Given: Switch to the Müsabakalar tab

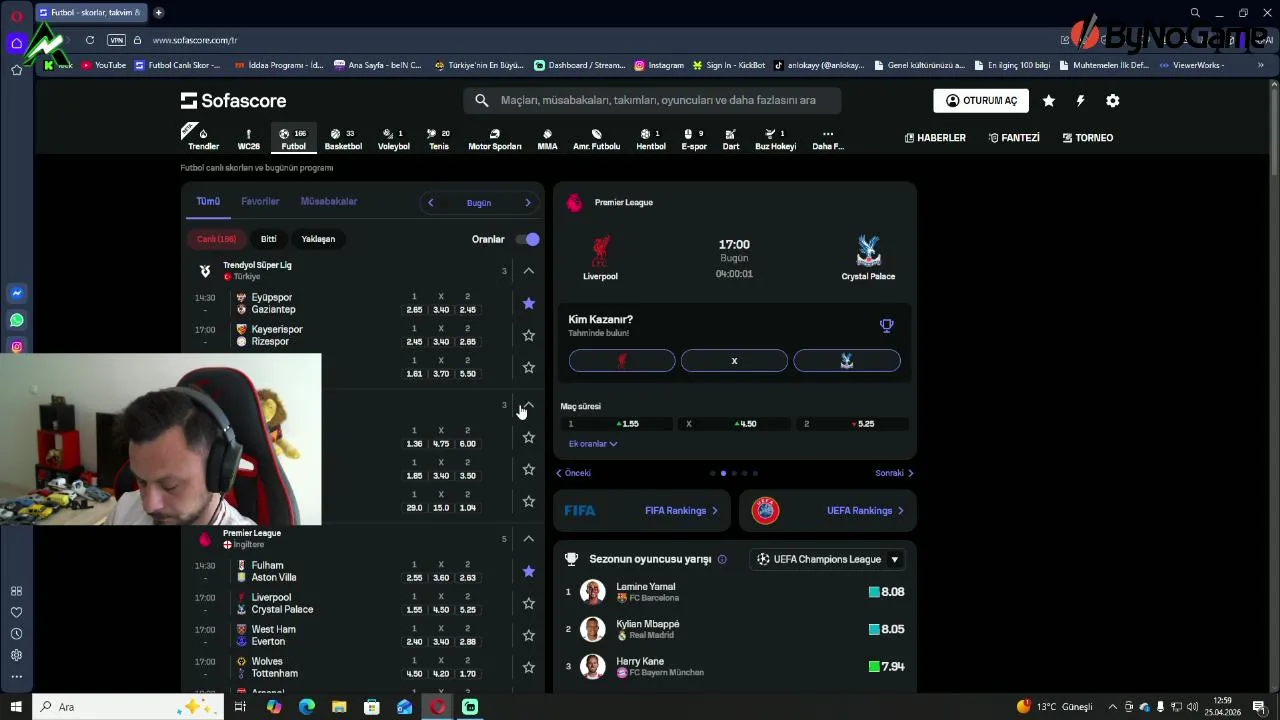Looking at the screenshot, I should pos(329,201).
